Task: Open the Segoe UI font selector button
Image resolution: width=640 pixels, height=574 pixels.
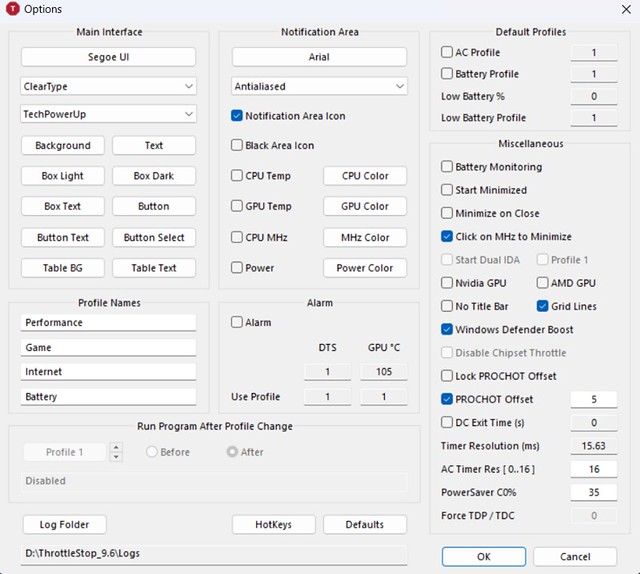Action: [x=108, y=57]
